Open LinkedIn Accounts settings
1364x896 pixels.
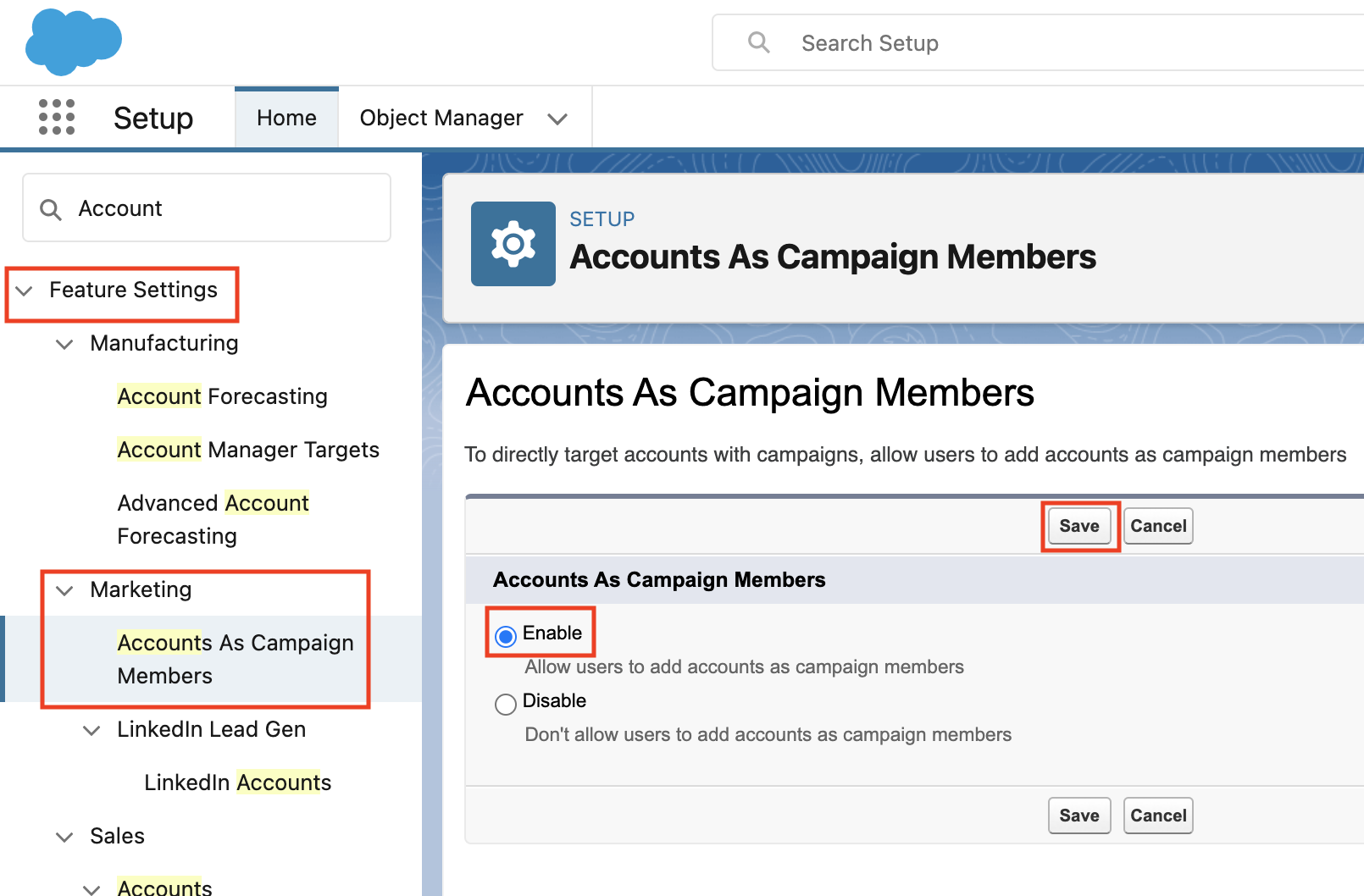coord(237,783)
